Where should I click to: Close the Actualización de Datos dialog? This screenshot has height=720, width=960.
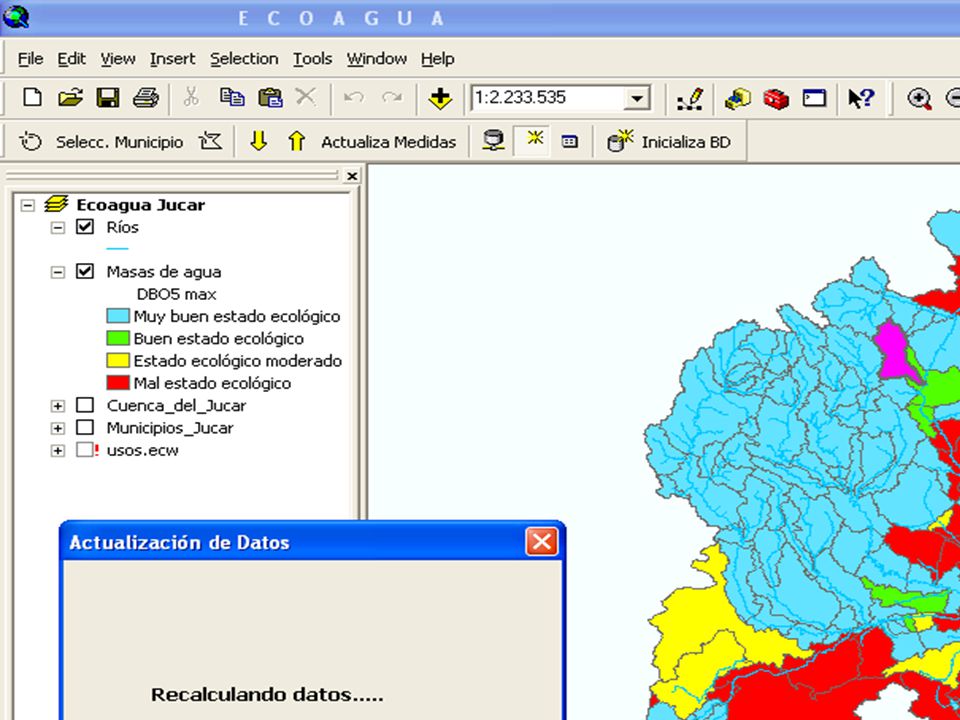[542, 542]
